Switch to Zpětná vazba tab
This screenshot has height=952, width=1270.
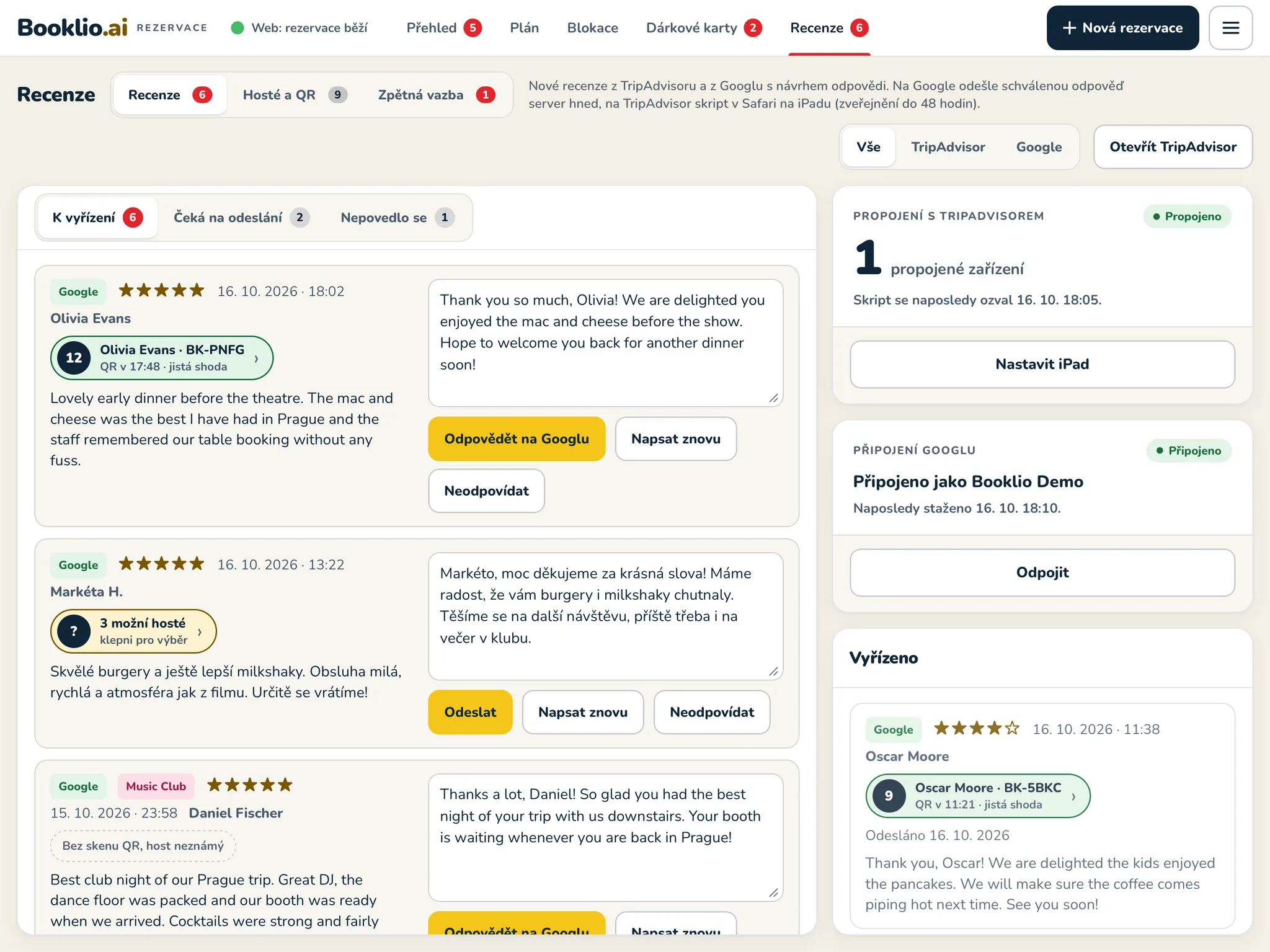(436, 95)
